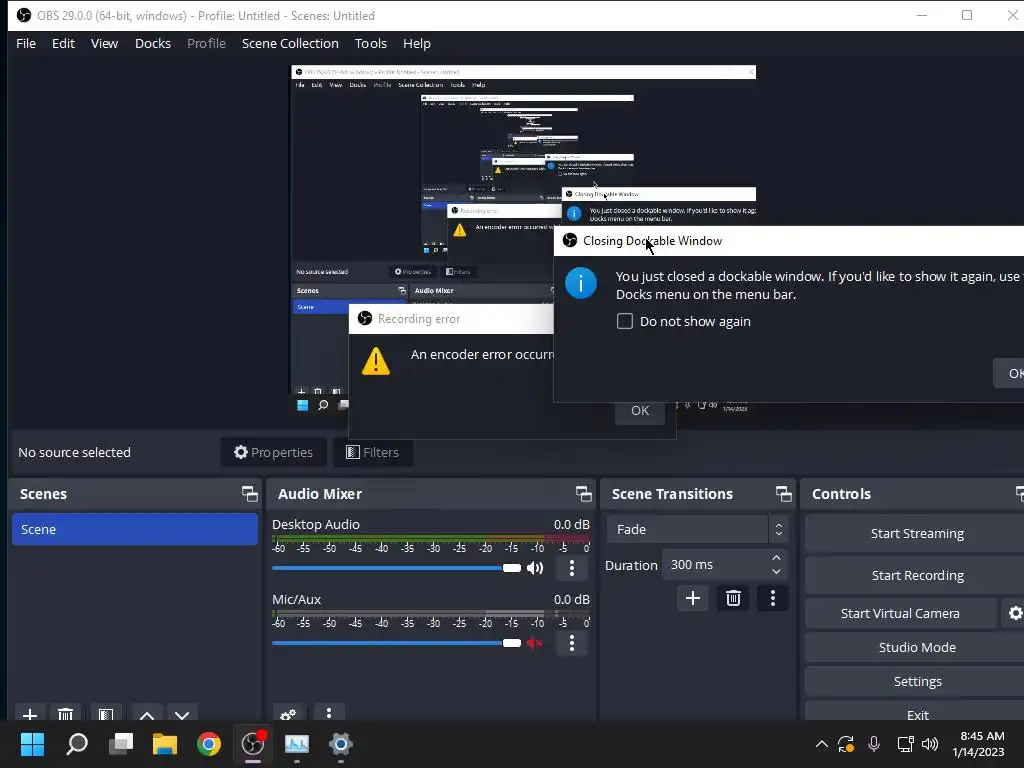
Task: Check Do not show again in previewed dialog
Action: click(625, 321)
